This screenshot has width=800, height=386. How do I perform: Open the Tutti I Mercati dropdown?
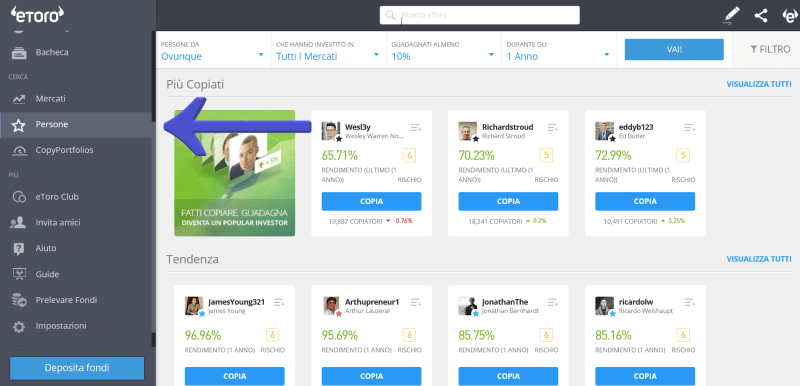[x=328, y=50]
